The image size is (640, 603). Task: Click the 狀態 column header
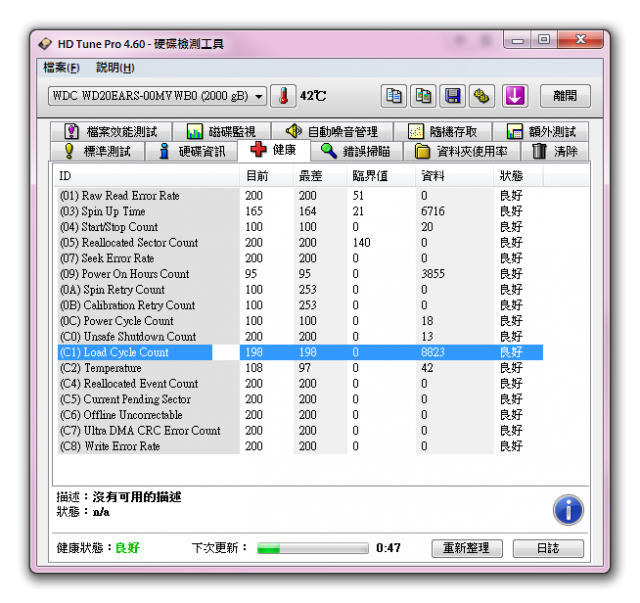point(518,176)
